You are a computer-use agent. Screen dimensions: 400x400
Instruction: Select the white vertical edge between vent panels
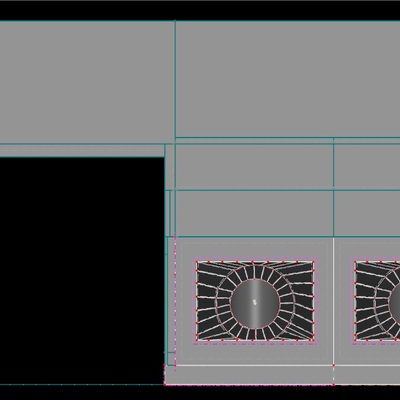(x=334, y=301)
